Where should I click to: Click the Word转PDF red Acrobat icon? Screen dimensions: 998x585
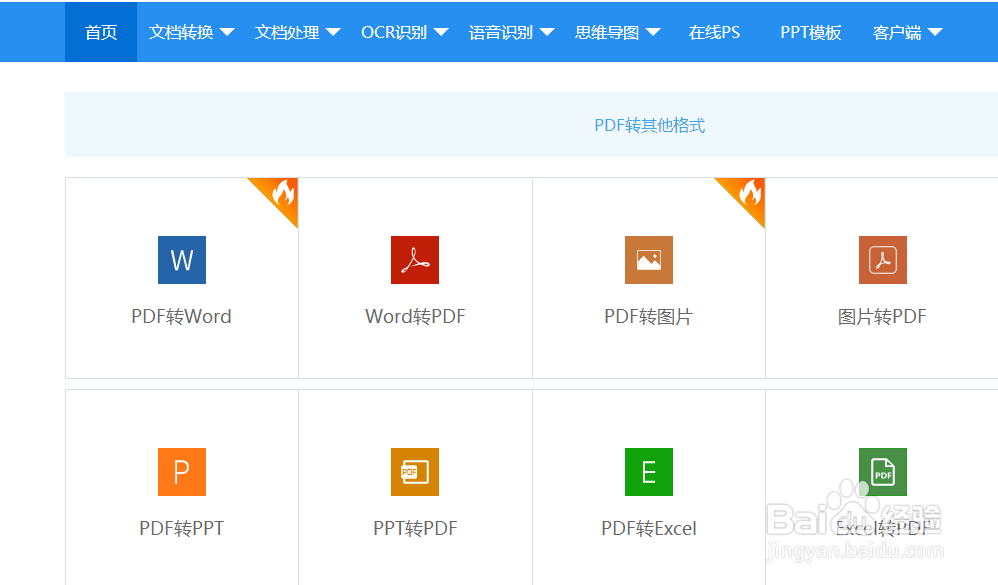[x=415, y=260]
